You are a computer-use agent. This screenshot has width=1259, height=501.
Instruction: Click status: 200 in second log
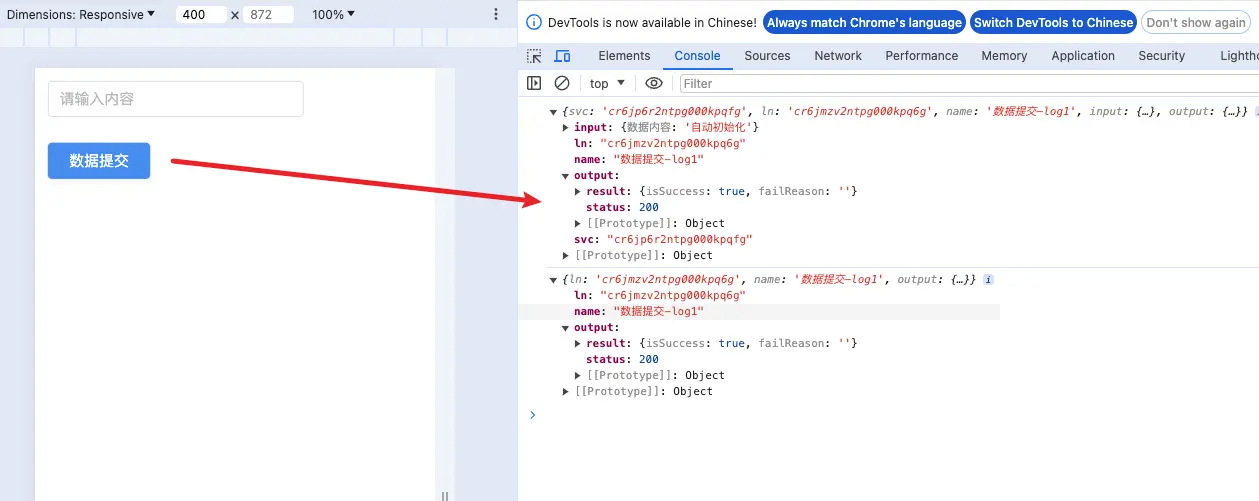622,359
